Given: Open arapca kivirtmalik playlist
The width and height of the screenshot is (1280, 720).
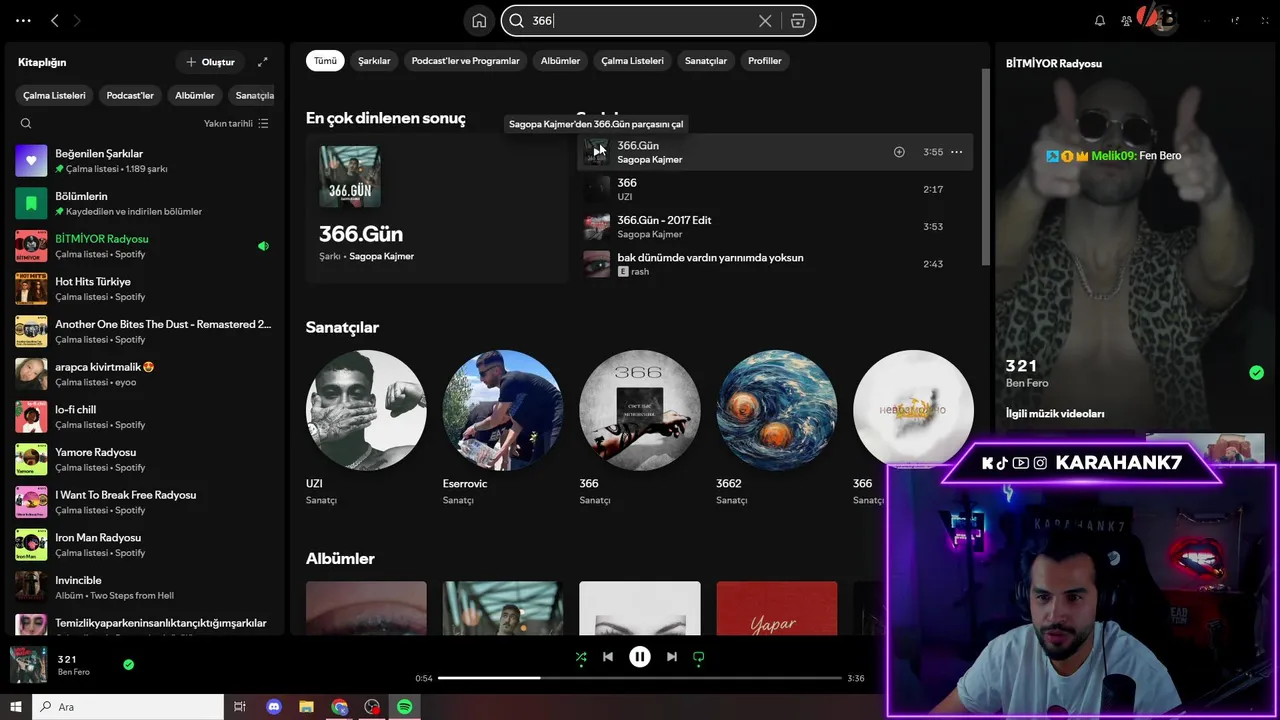Looking at the screenshot, I should (x=144, y=374).
